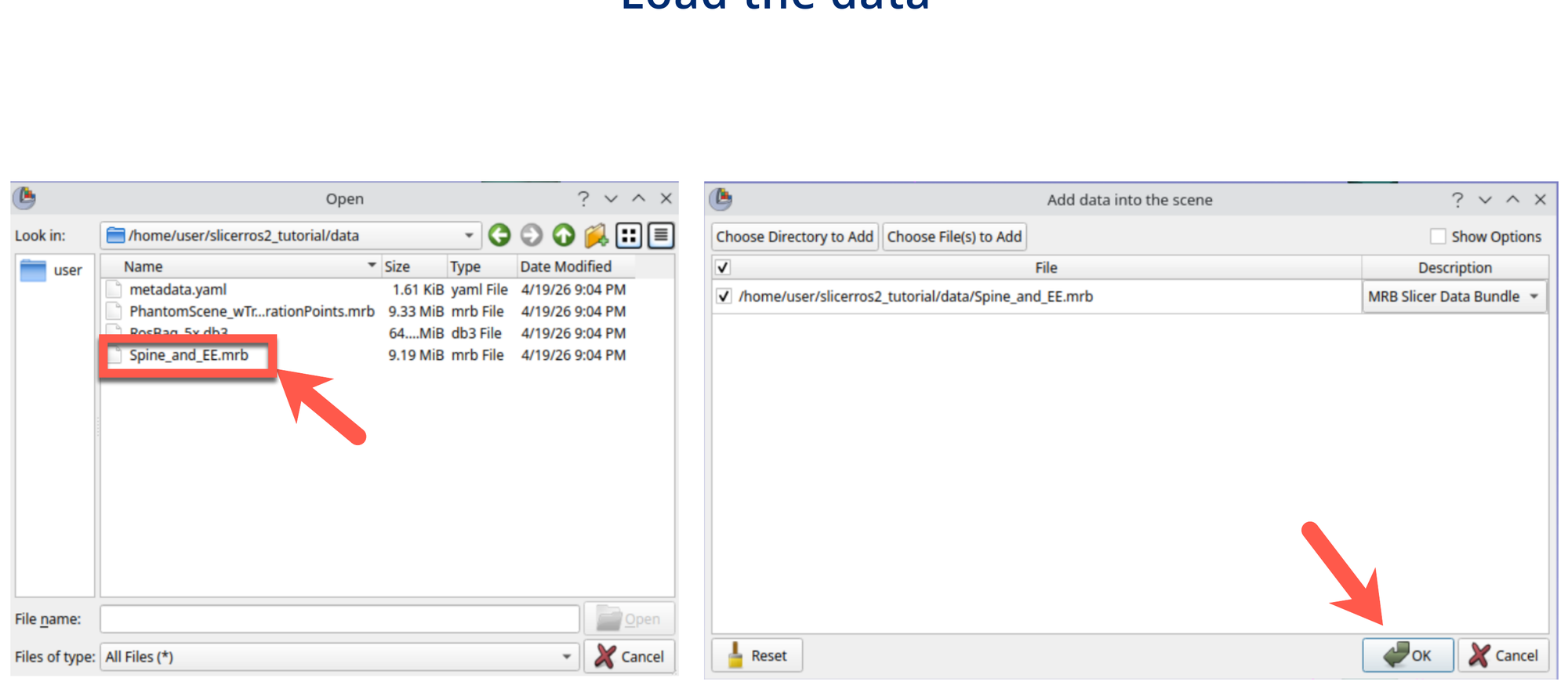The width and height of the screenshot is (1568, 689).
Task: Switch to detail view mode
Action: coord(661,235)
